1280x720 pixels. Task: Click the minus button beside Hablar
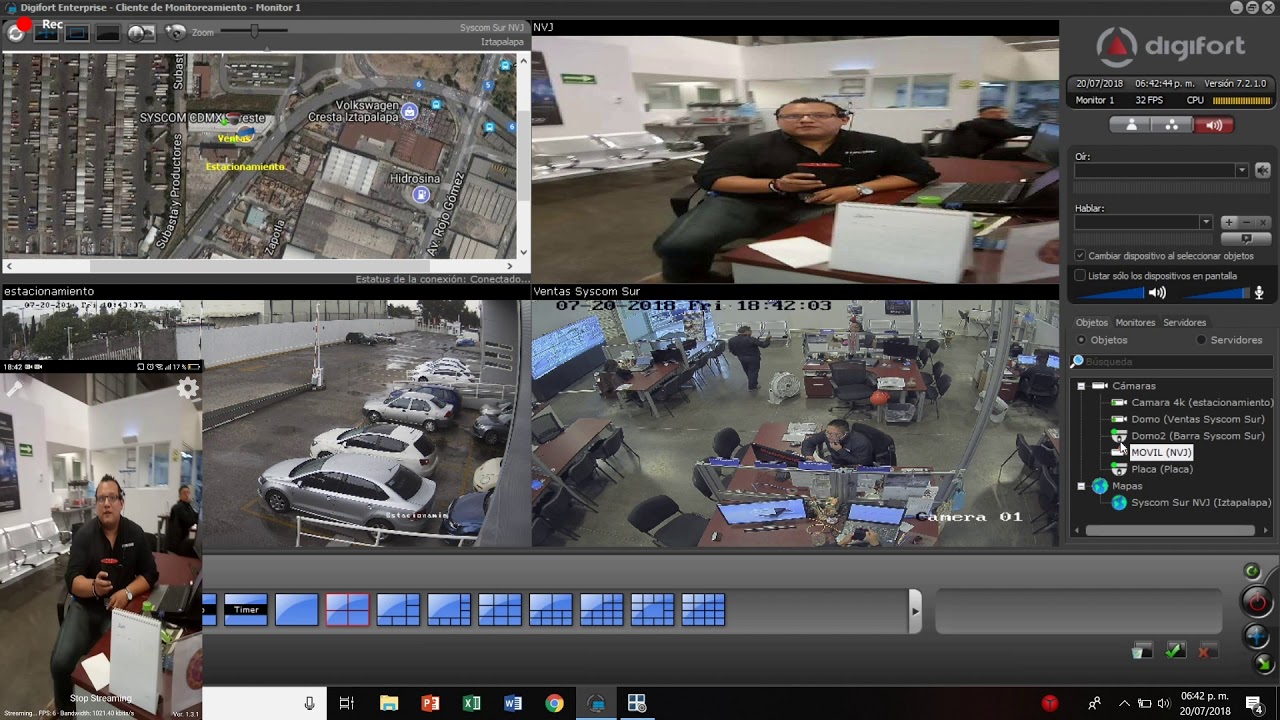point(1246,222)
